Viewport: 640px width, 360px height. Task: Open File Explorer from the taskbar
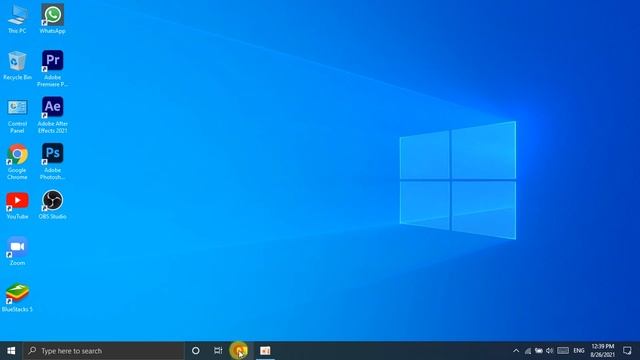(x=240, y=351)
